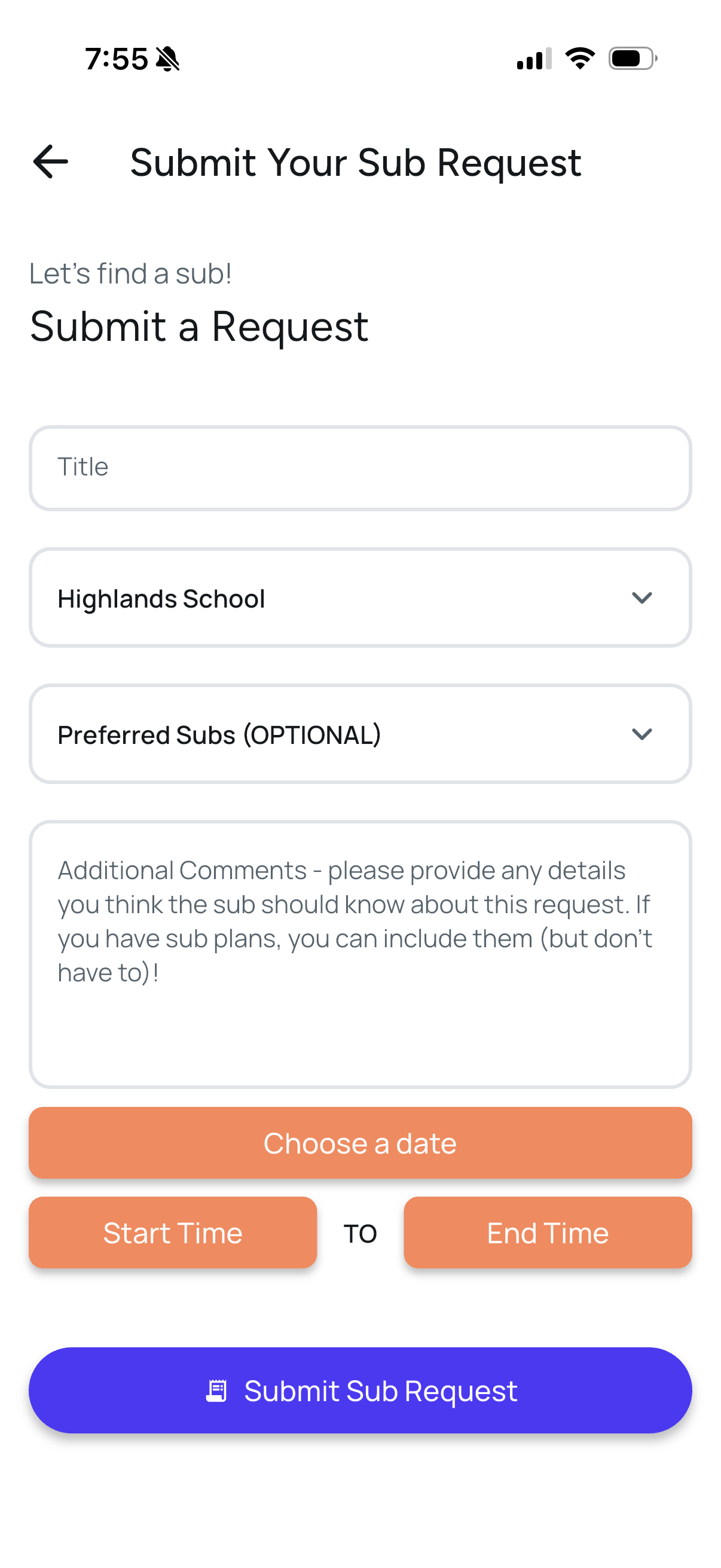721x1568 pixels.
Task: Tap the chevron on the Preferred Subs field
Action: [643, 734]
